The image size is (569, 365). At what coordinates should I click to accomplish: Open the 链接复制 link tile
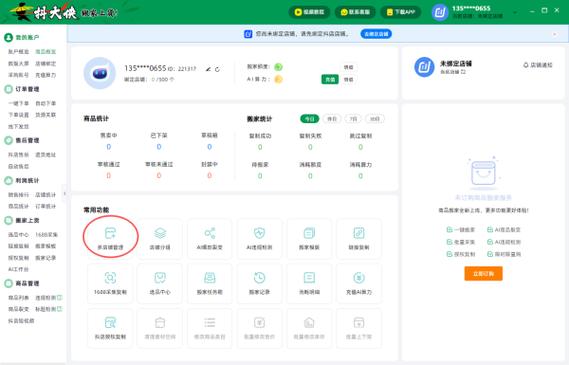click(359, 239)
